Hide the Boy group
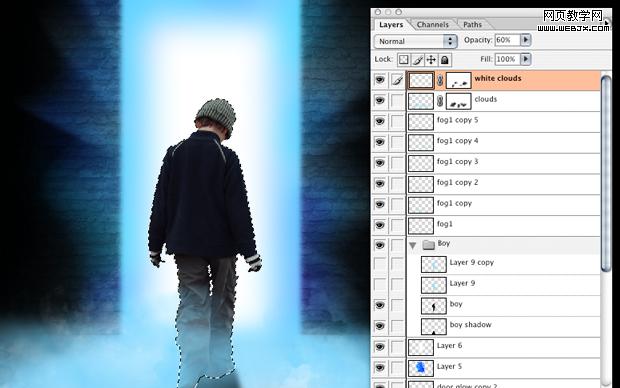The width and height of the screenshot is (620, 388). [x=380, y=245]
